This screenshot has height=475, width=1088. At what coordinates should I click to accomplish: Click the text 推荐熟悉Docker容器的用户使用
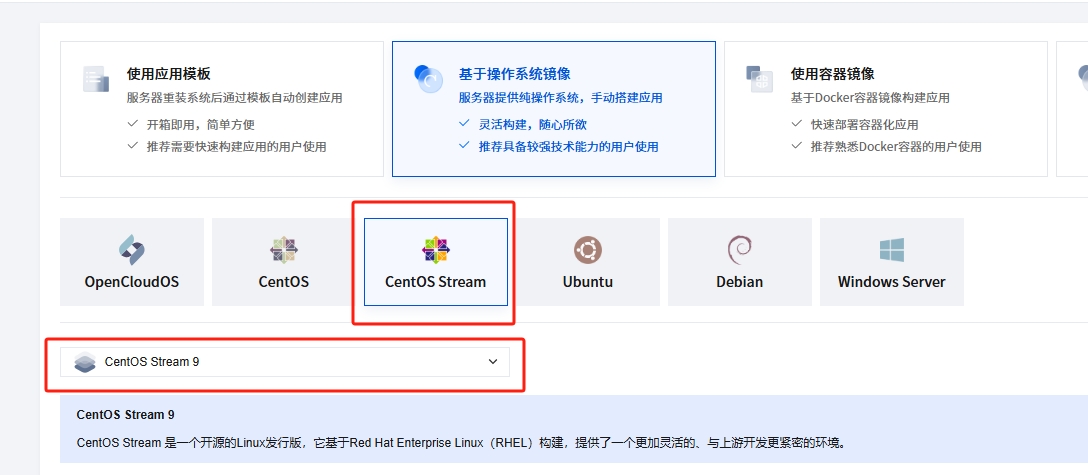tap(896, 147)
